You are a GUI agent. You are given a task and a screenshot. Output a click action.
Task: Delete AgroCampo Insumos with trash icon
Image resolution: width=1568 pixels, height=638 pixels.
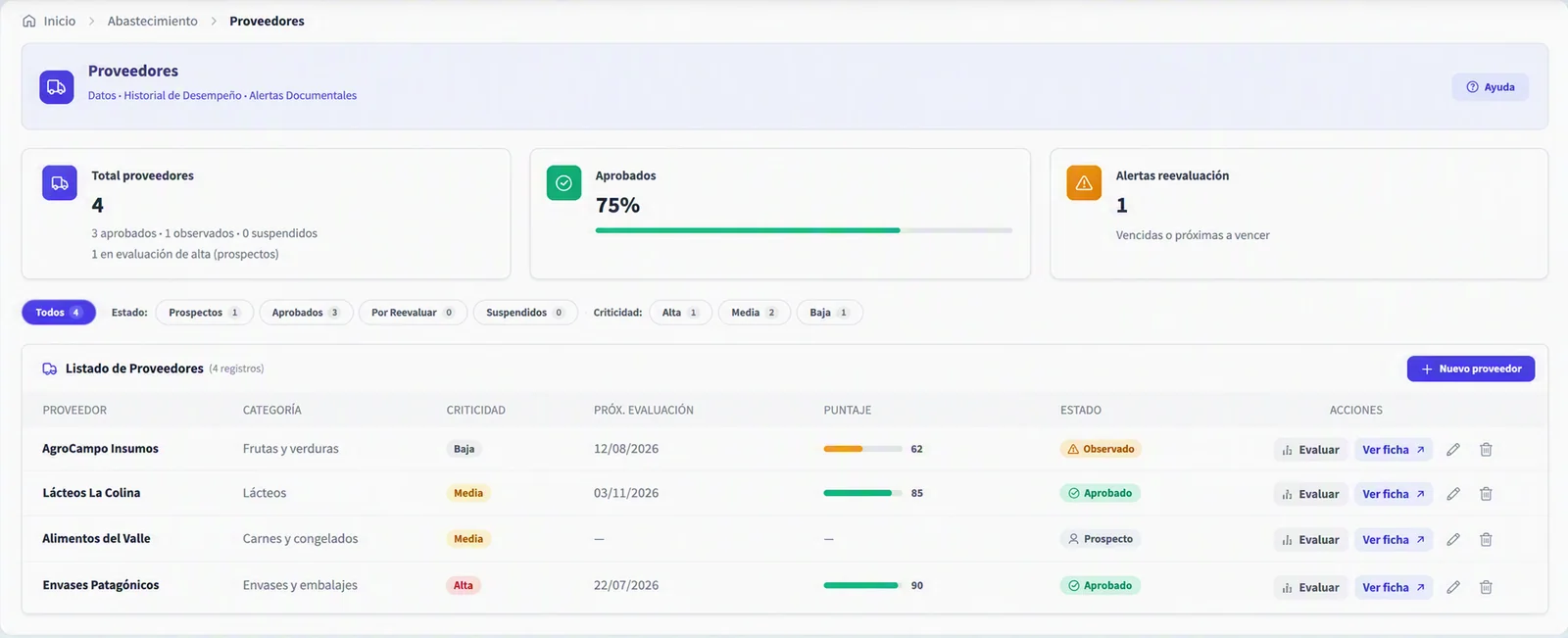(1486, 450)
